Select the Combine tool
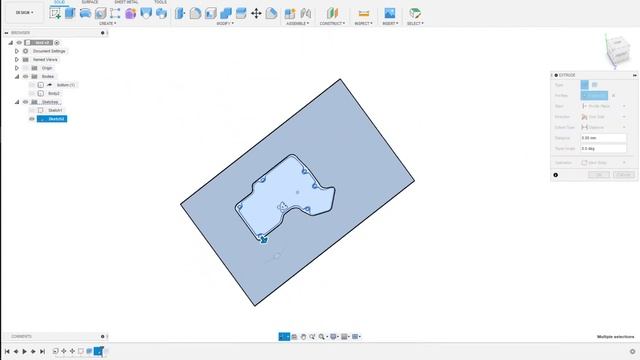The image size is (640, 360). click(226, 13)
